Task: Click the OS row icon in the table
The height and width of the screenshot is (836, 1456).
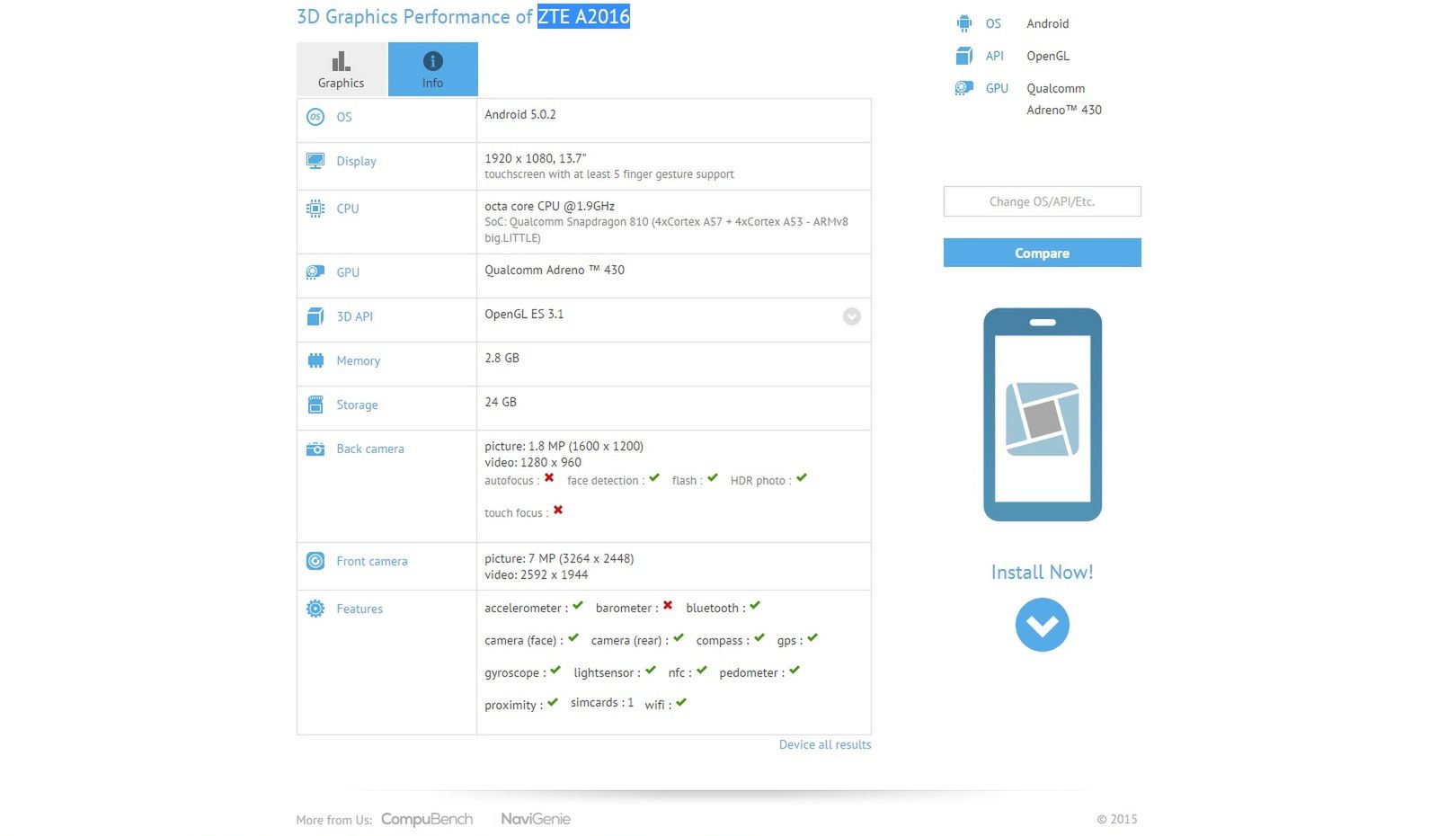Action: [315, 117]
